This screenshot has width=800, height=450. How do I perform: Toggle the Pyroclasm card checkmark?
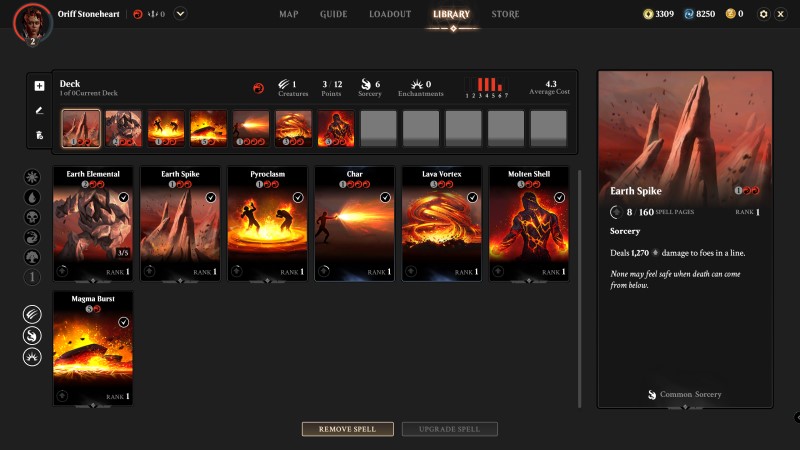298,198
